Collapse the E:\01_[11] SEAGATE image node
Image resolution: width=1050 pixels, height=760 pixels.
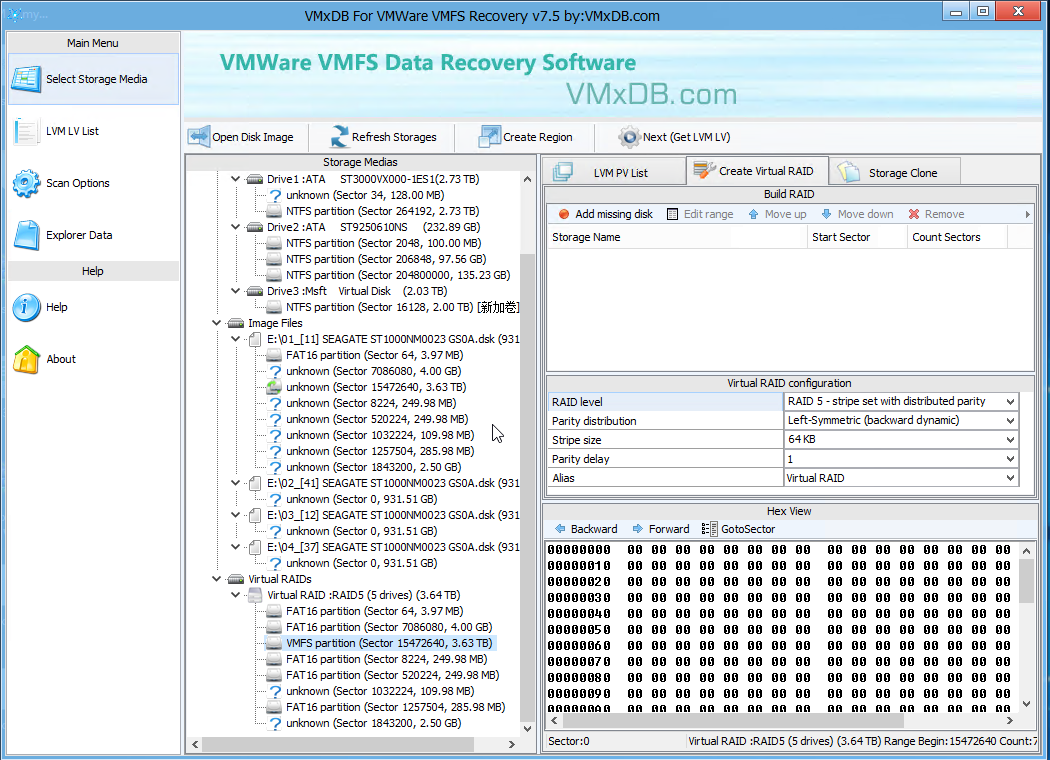236,339
